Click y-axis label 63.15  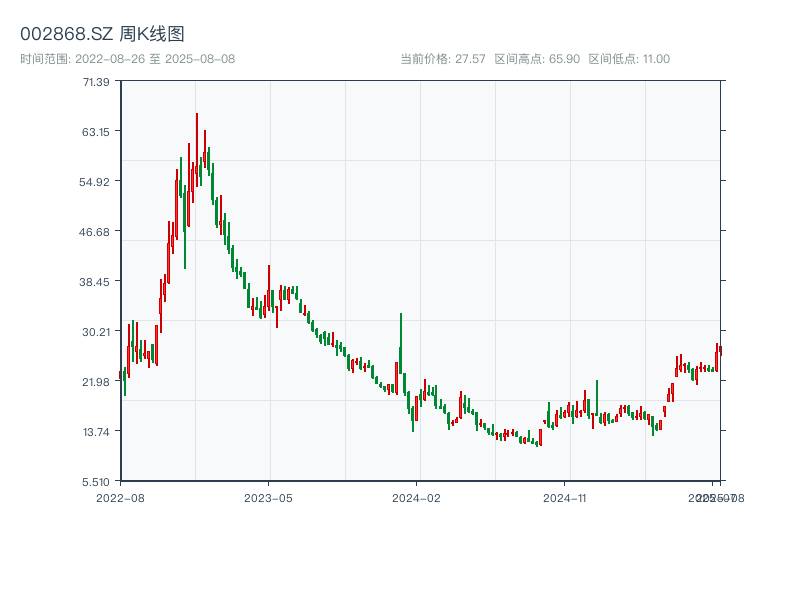96,132
